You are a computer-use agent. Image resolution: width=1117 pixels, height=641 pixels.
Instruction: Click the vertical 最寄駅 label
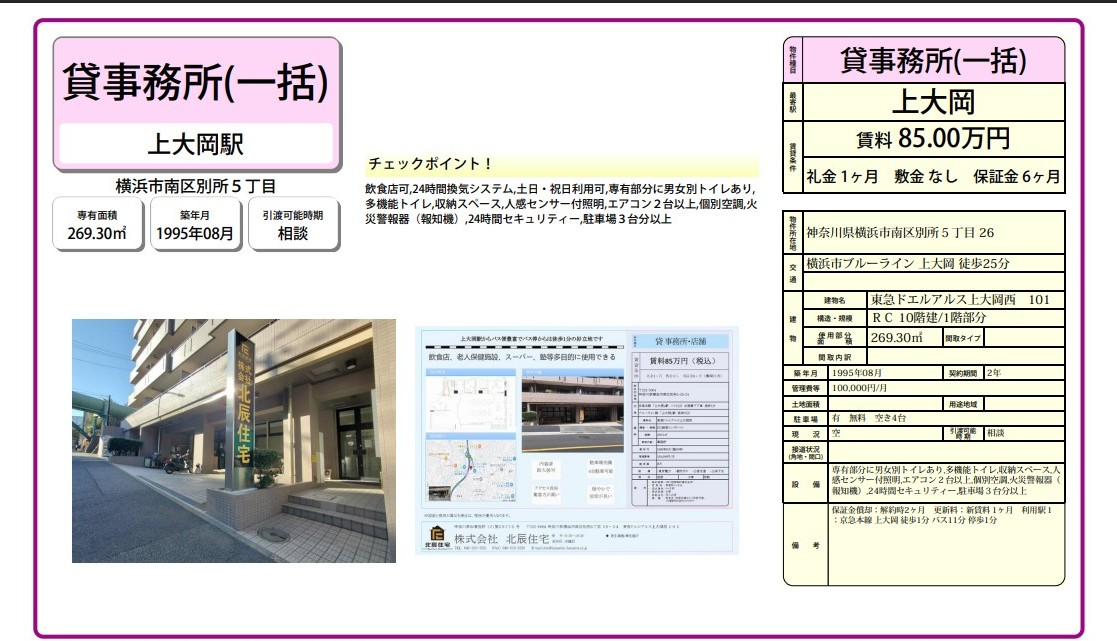click(x=792, y=102)
